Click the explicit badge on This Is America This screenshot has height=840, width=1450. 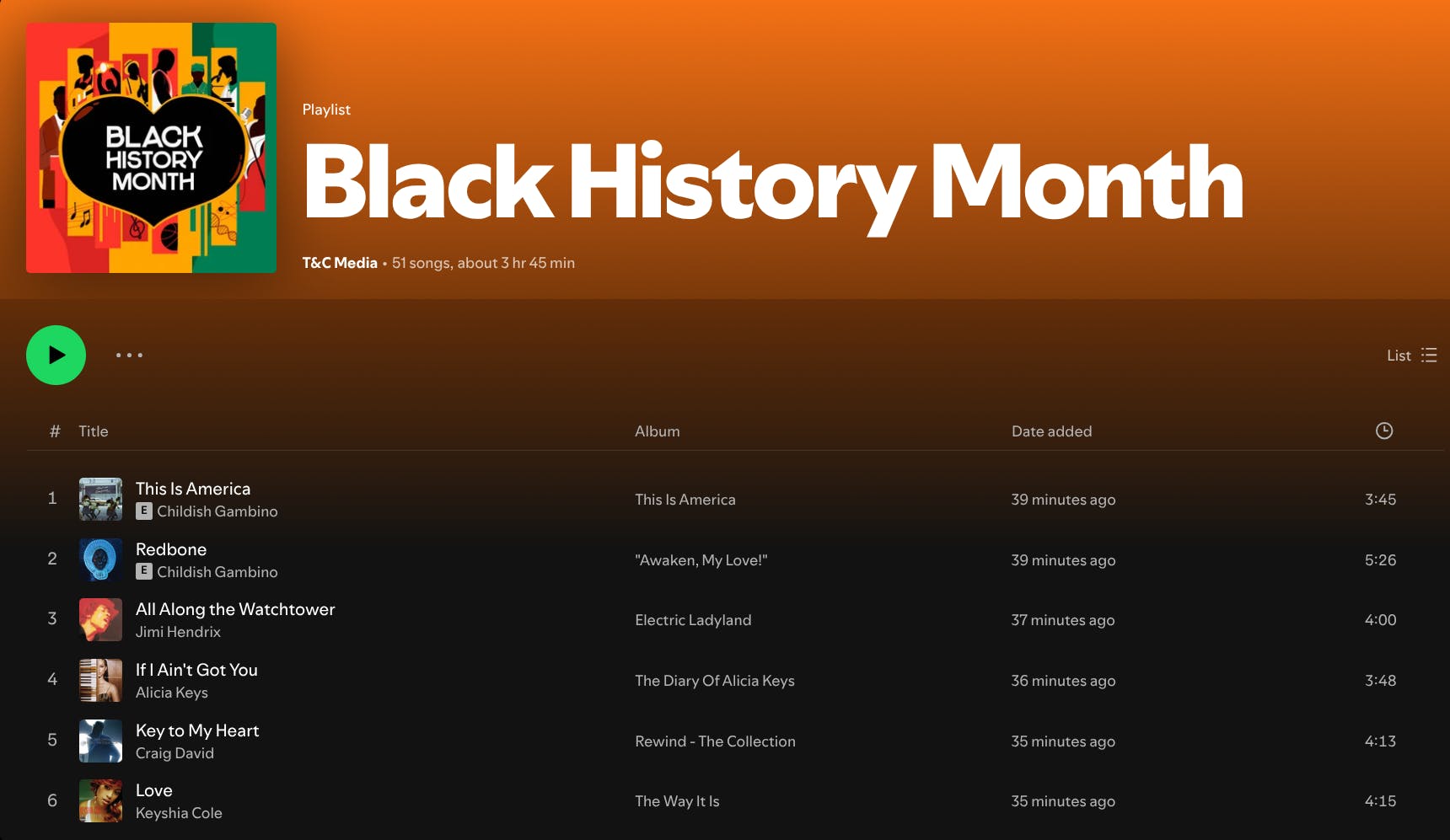[x=143, y=511]
